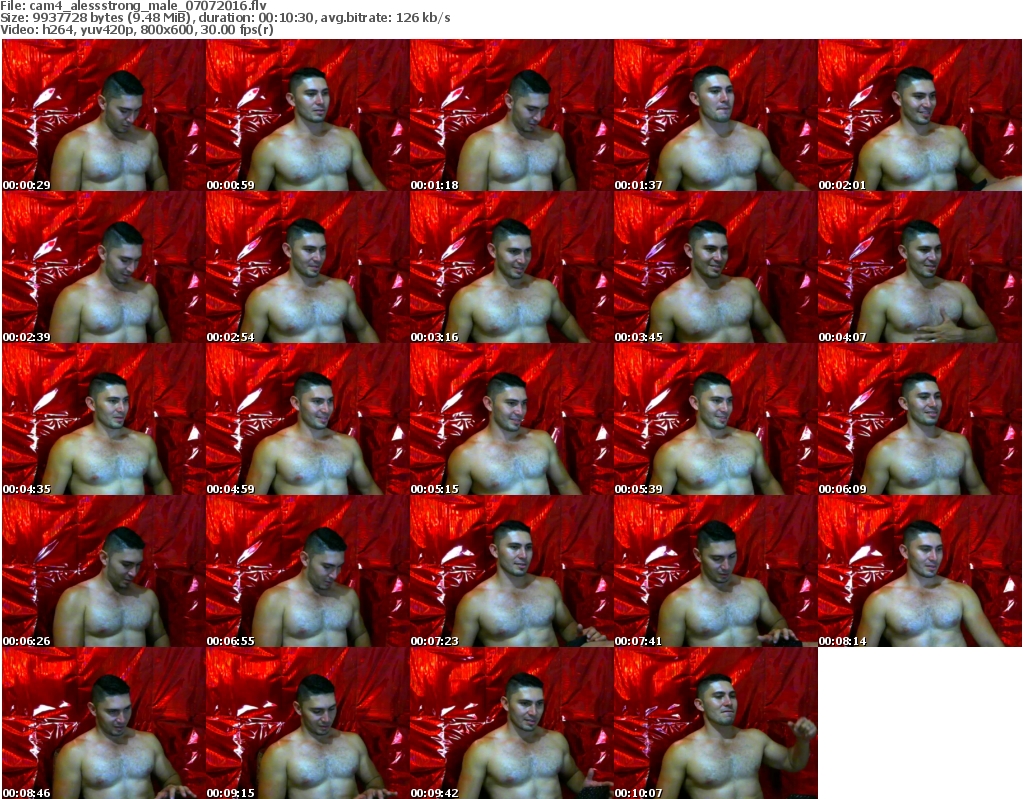Click the size line reading 9937728 bytes
This screenshot has height=799, width=1024.
click(x=225, y=18)
